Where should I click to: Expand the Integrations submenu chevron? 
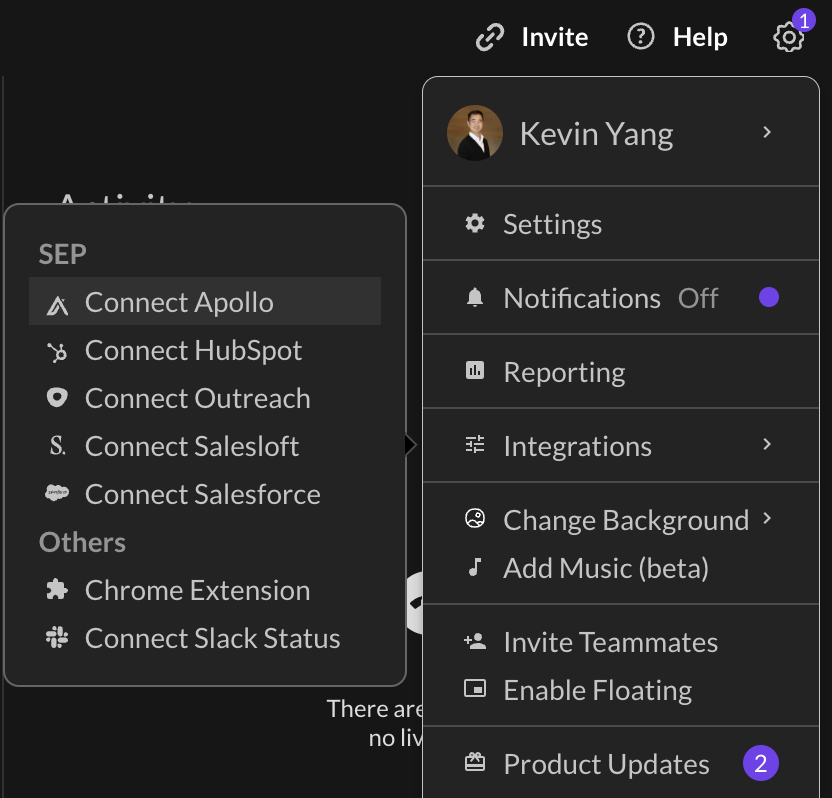(x=766, y=444)
